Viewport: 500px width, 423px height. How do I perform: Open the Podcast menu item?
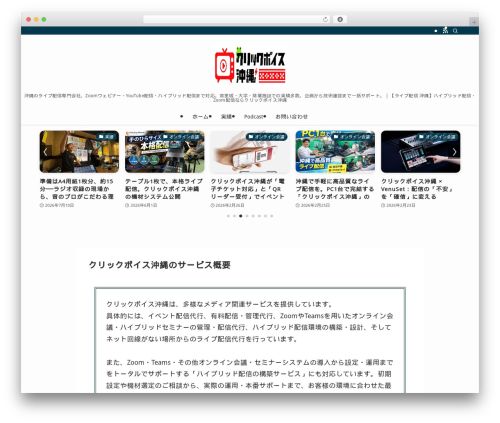click(x=254, y=116)
